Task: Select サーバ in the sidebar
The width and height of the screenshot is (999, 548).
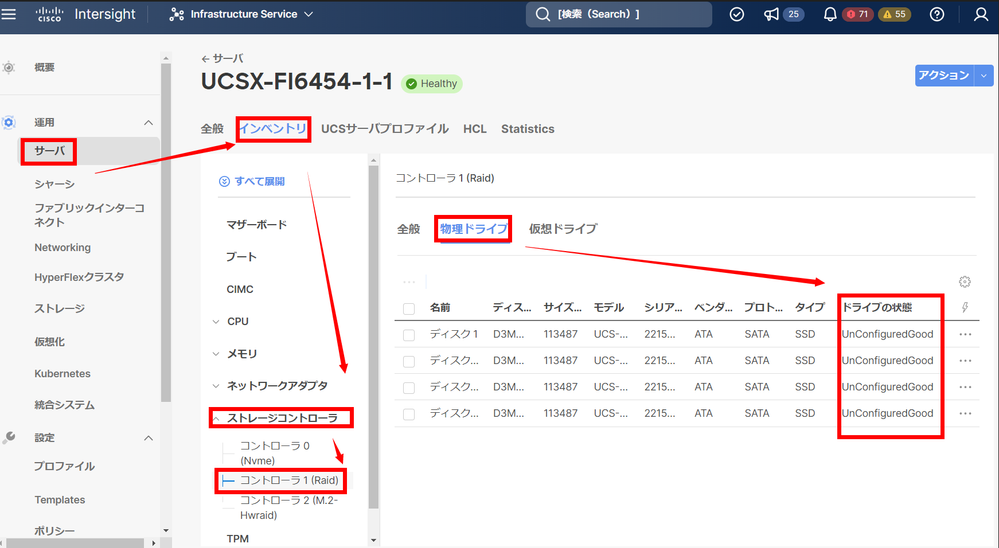Action: (49, 151)
